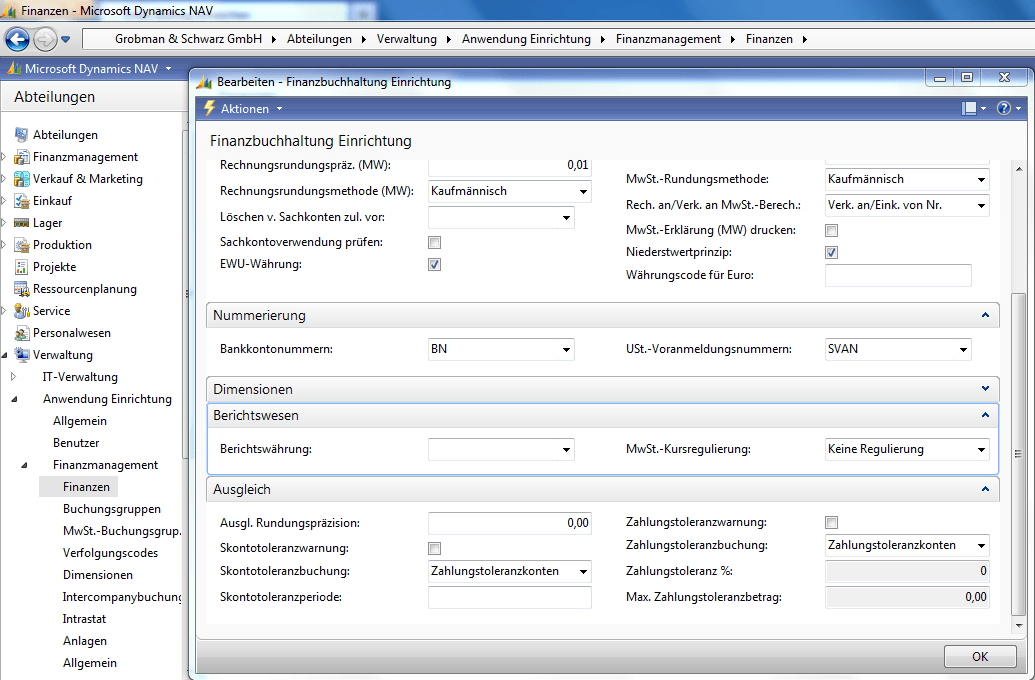Screen dimensions: 1035x680
Task: Click the Abteilungen icon in the tree
Action: click(22, 135)
